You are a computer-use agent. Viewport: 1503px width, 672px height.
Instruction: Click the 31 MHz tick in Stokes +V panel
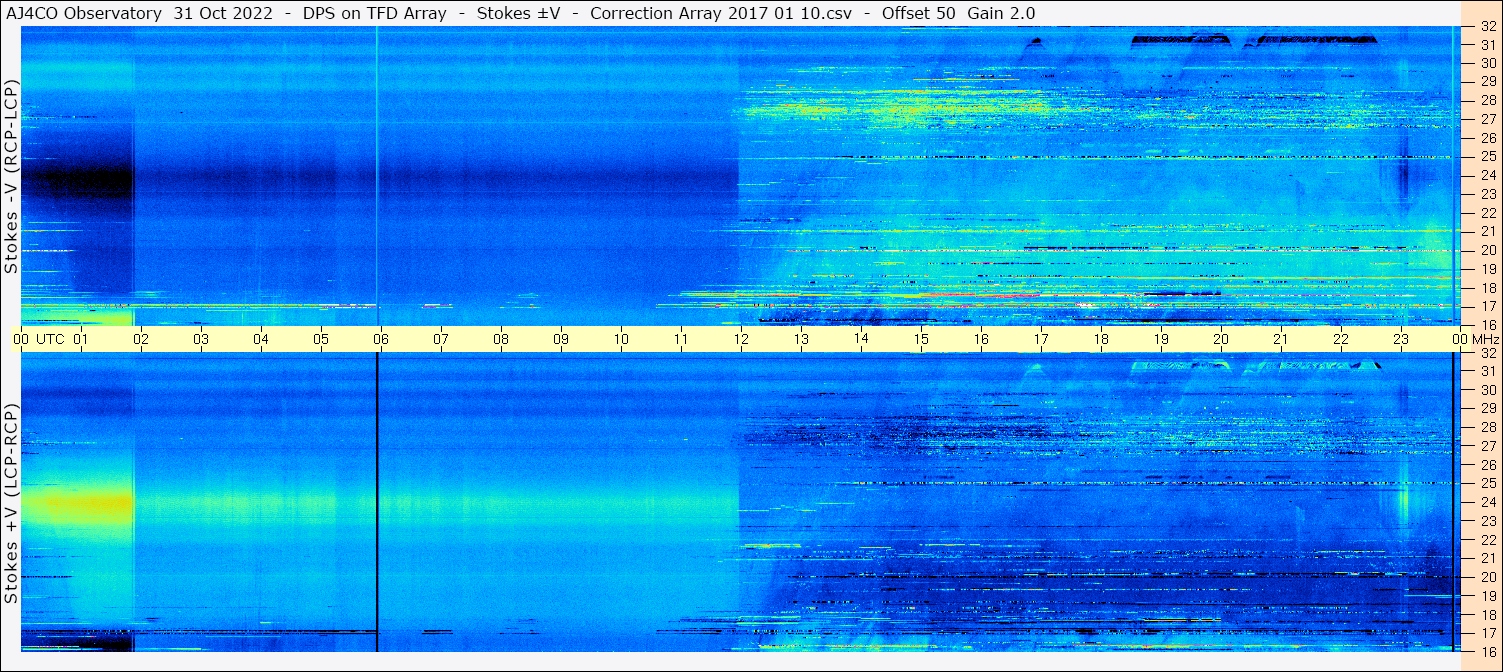[1487, 371]
